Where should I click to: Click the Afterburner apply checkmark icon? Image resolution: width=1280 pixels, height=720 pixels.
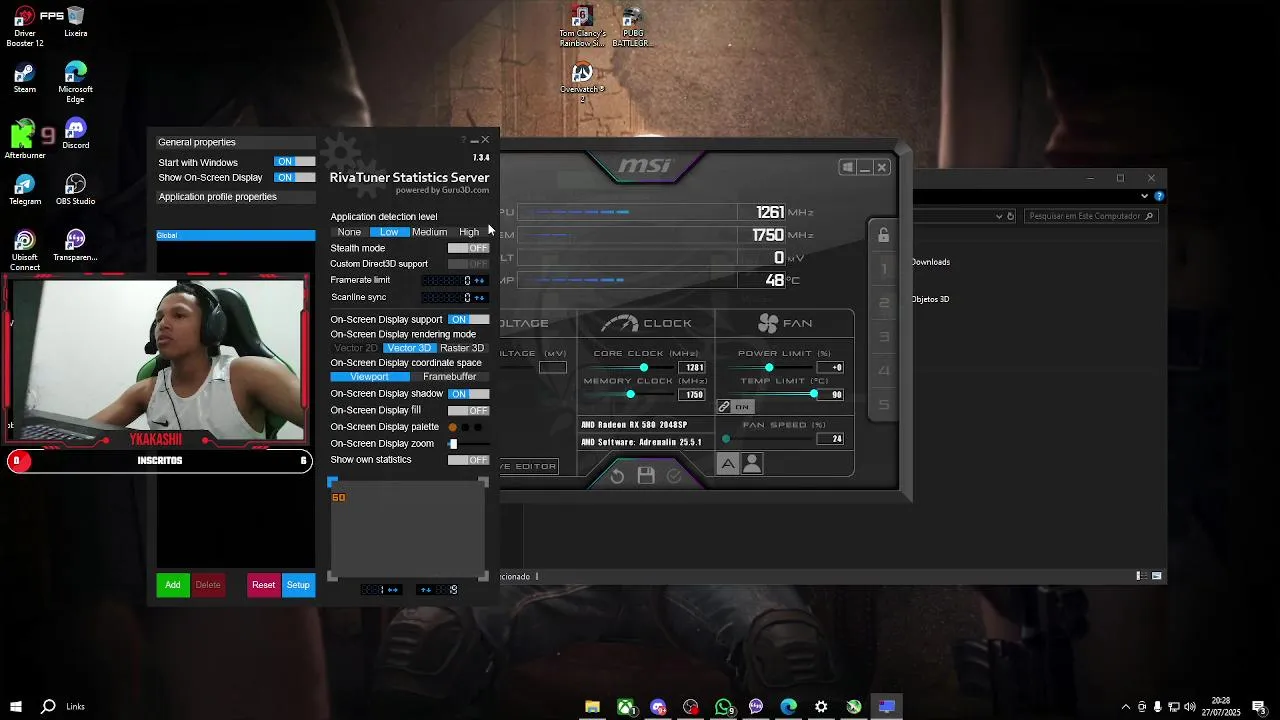coord(674,476)
